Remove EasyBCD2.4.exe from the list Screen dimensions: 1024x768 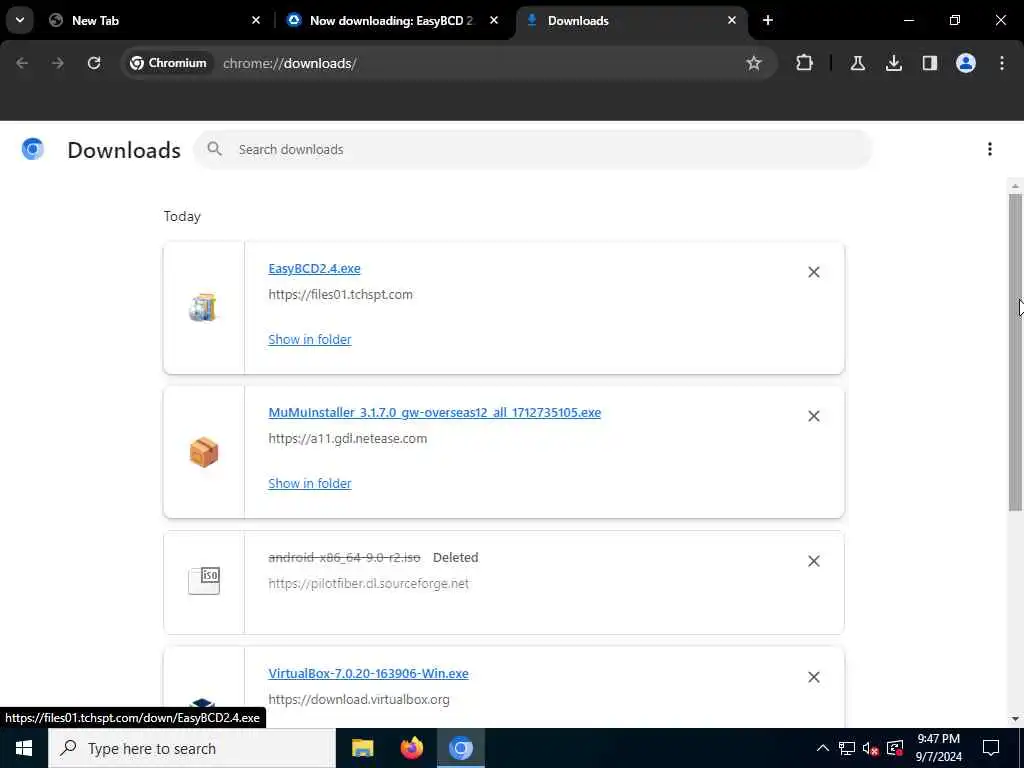[x=814, y=272]
